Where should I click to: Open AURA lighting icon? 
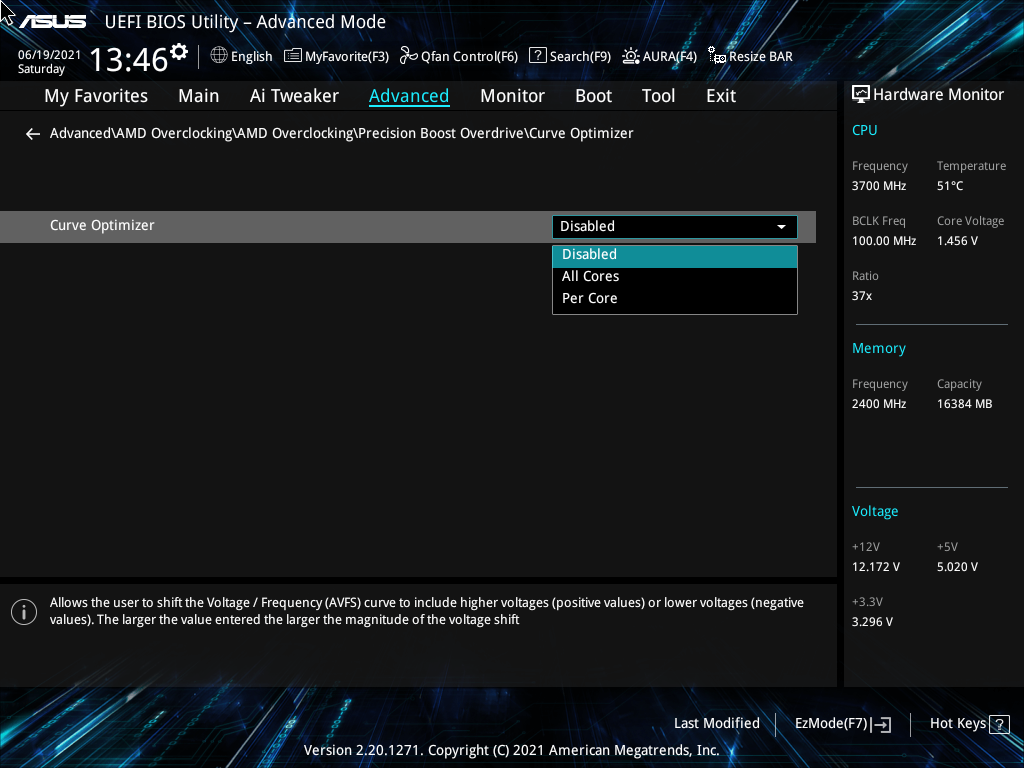point(631,56)
